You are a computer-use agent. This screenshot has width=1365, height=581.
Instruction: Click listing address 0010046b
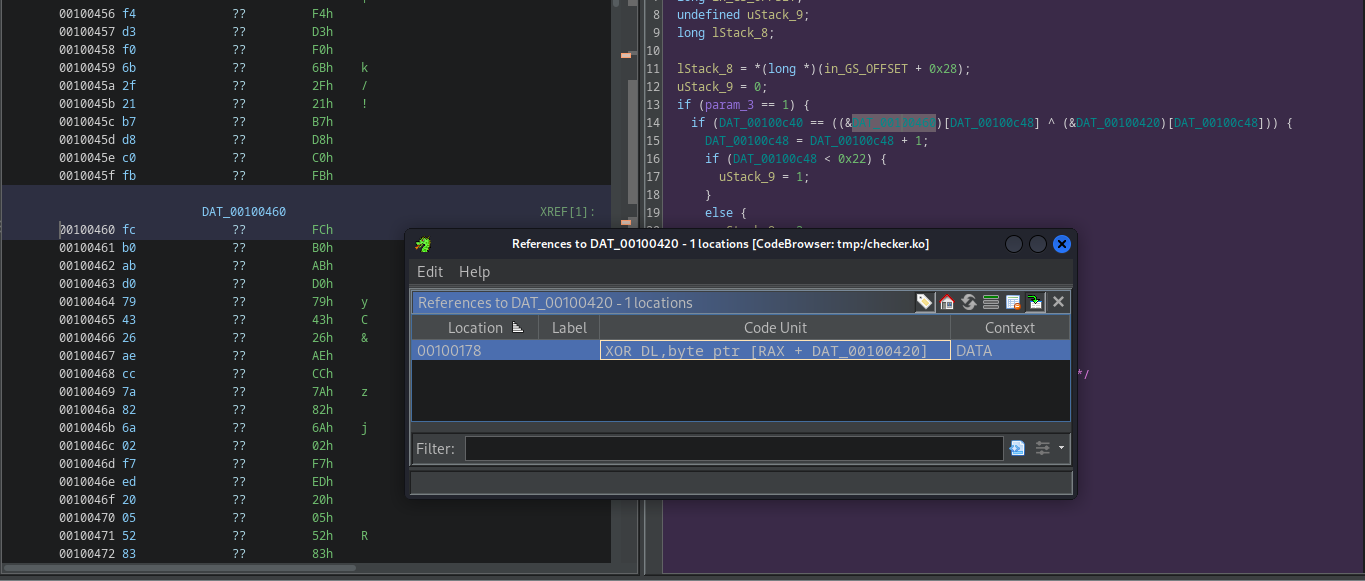click(x=88, y=428)
